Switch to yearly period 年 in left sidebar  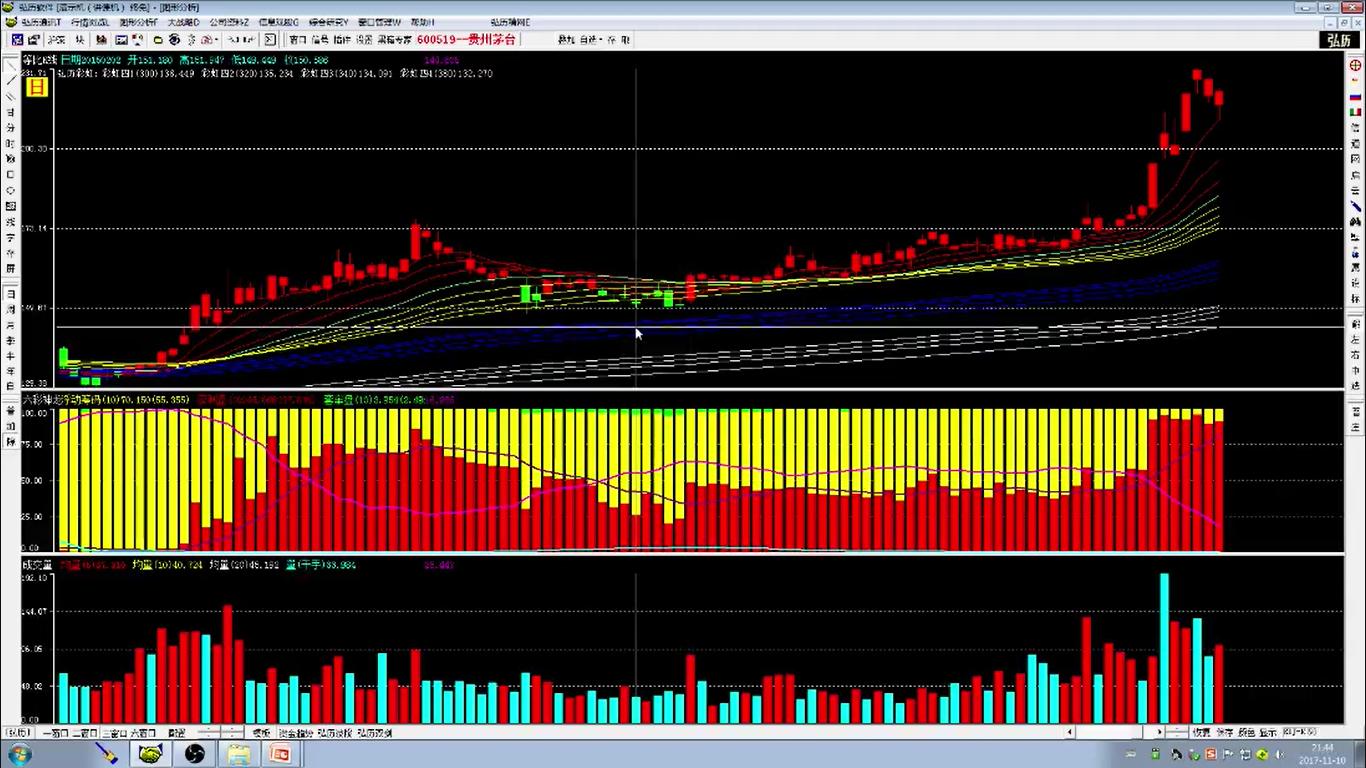pos(11,370)
